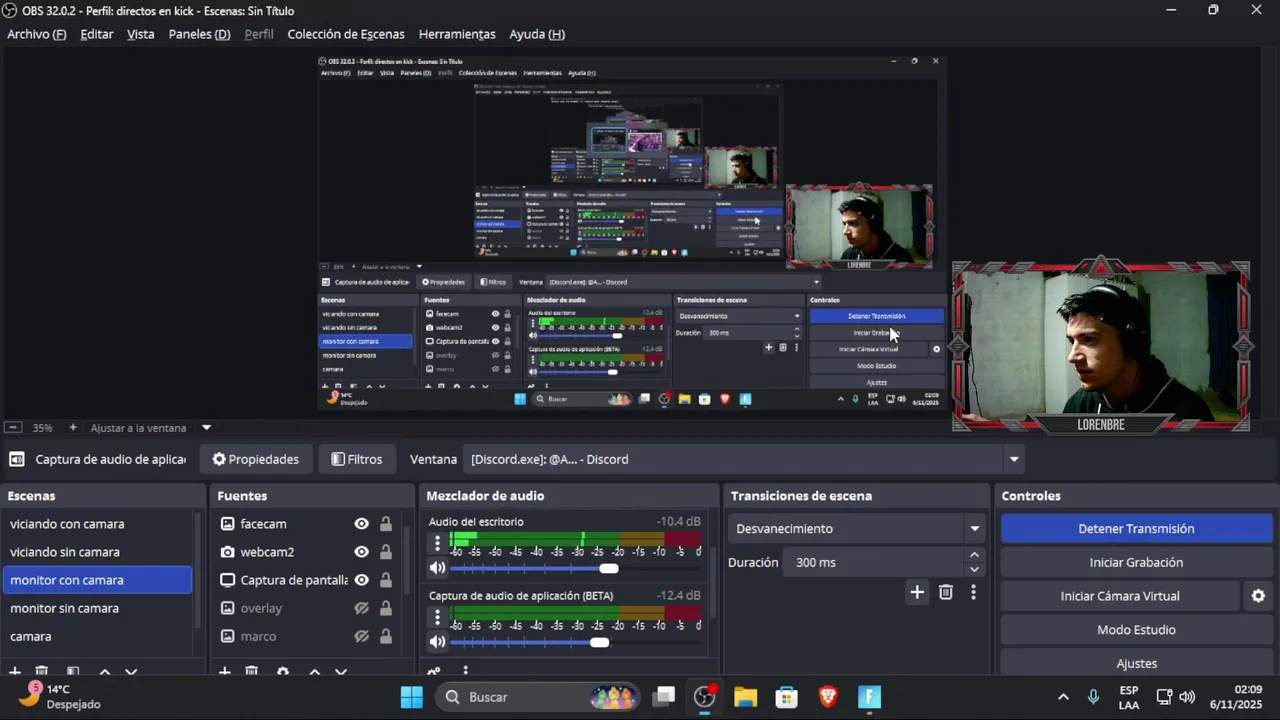Click Iniciar Grabación button

[1136, 562]
